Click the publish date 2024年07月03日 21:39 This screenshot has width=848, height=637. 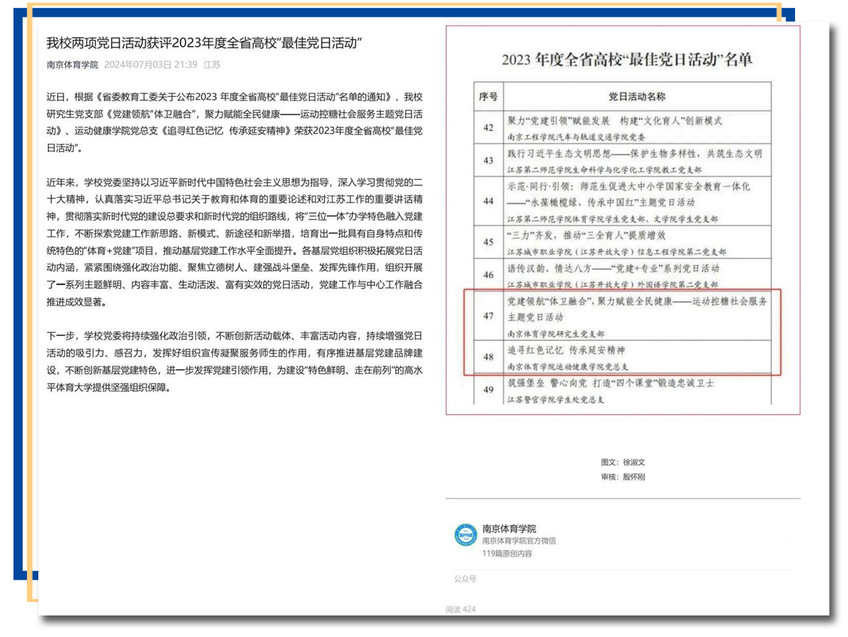point(150,65)
